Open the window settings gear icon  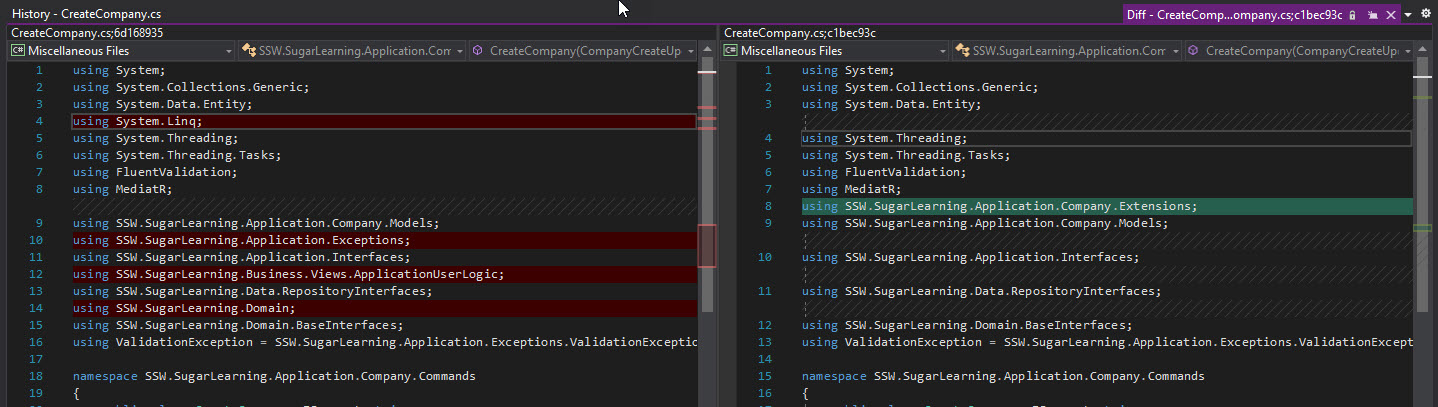pyautogui.click(x=1425, y=15)
